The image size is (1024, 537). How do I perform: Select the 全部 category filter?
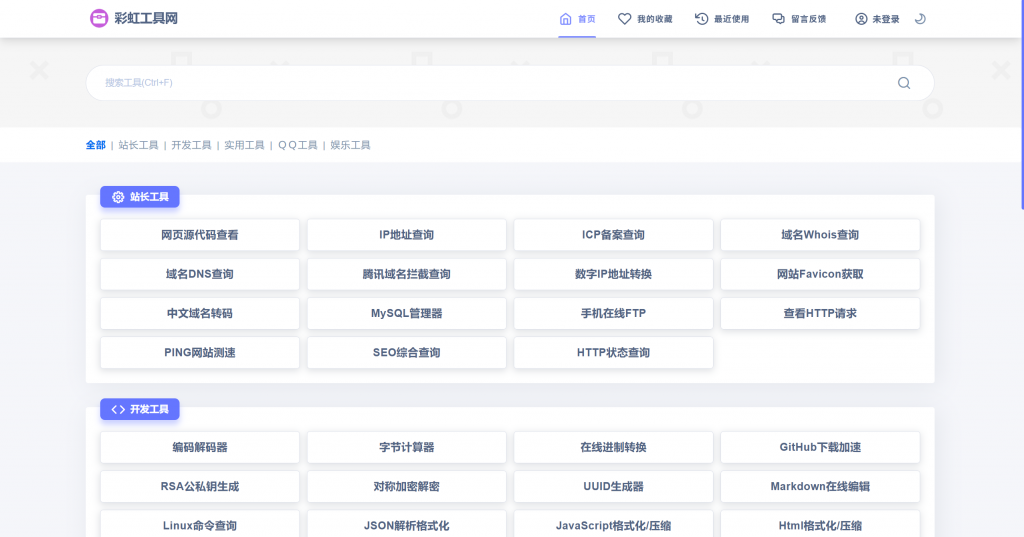click(95, 145)
